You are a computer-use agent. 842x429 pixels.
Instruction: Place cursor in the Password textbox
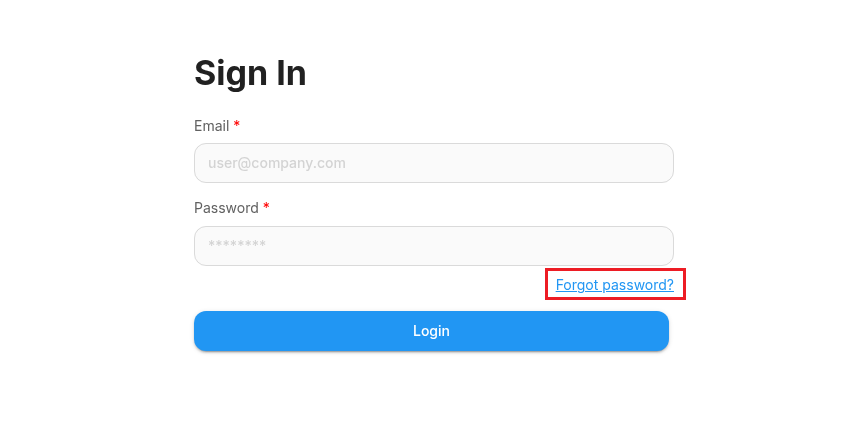point(433,246)
